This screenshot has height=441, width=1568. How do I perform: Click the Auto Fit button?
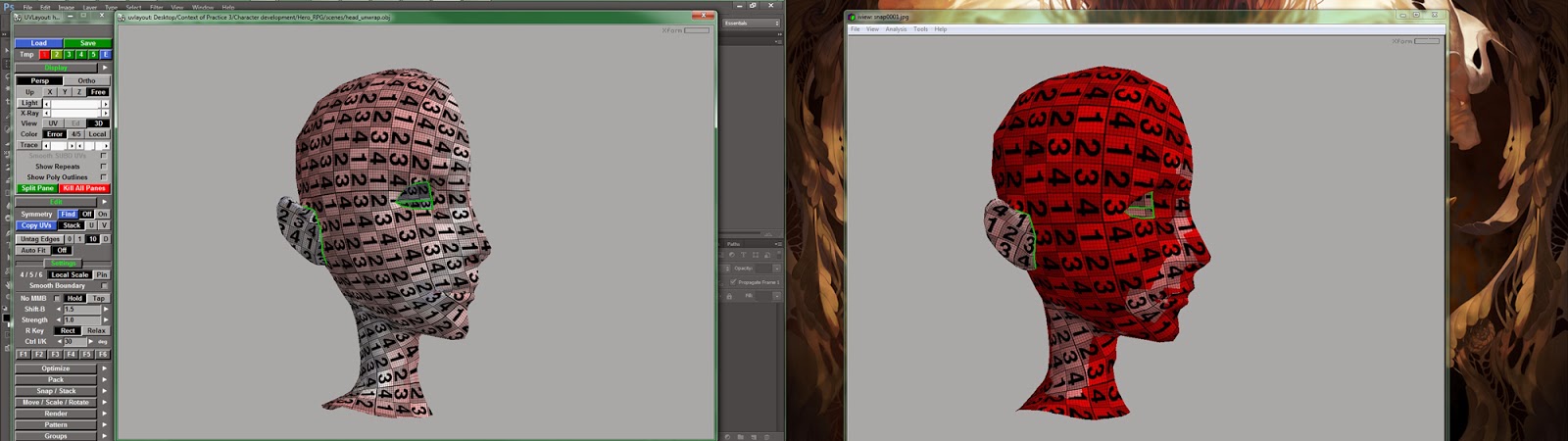[x=33, y=250]
